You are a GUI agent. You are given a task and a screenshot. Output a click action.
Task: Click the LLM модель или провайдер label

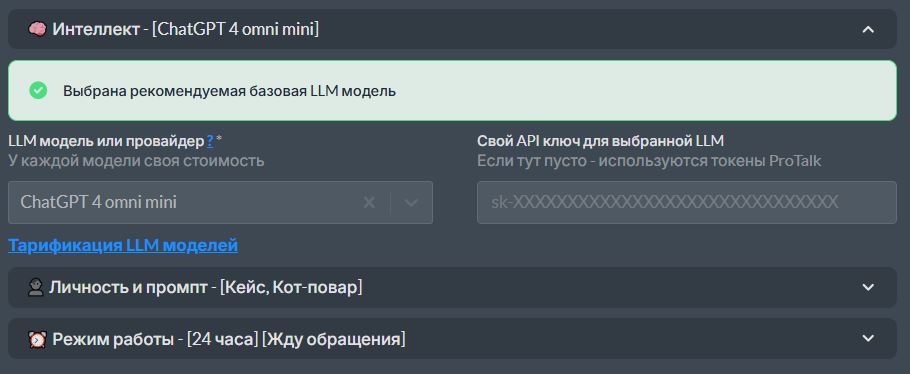106,141
